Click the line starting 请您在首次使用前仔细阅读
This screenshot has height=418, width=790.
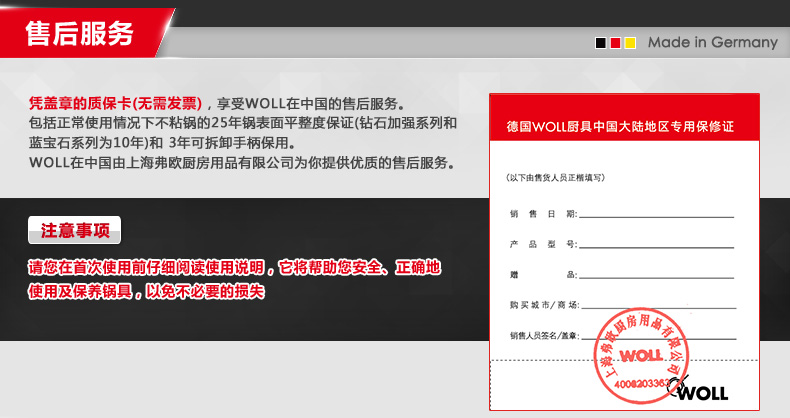tap(235, 267)
